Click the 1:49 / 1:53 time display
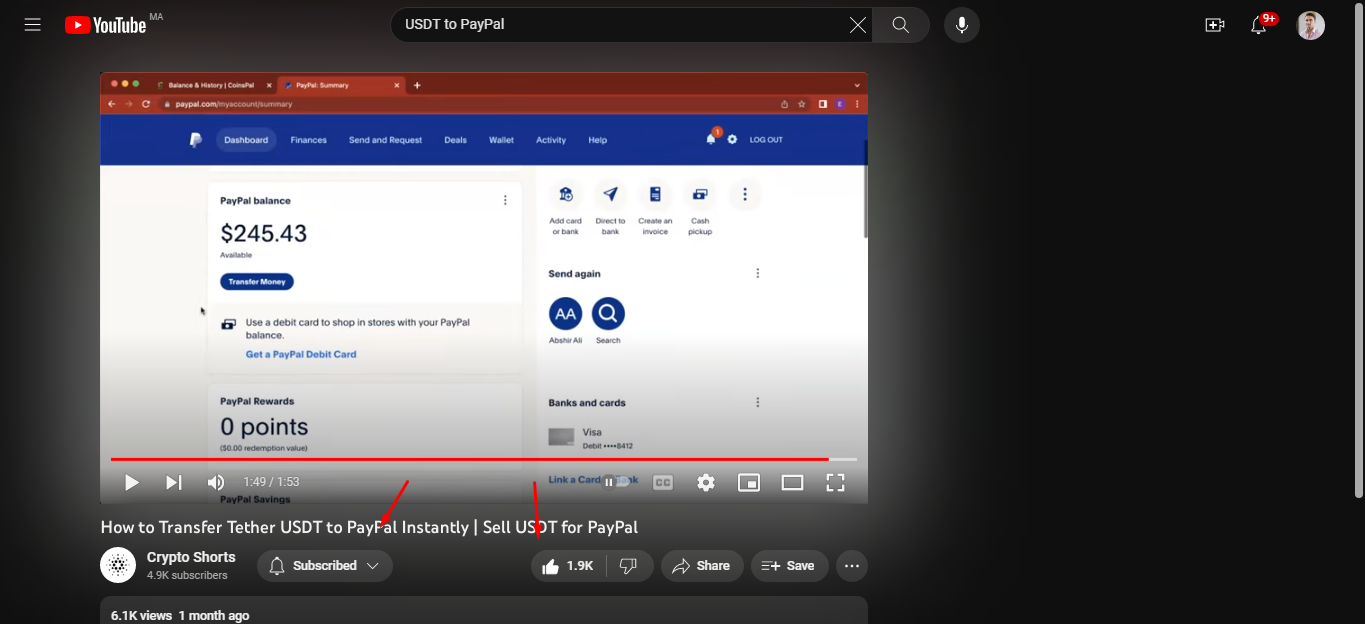Viewport: 1365px width, 624px height. tap(271, 482)
